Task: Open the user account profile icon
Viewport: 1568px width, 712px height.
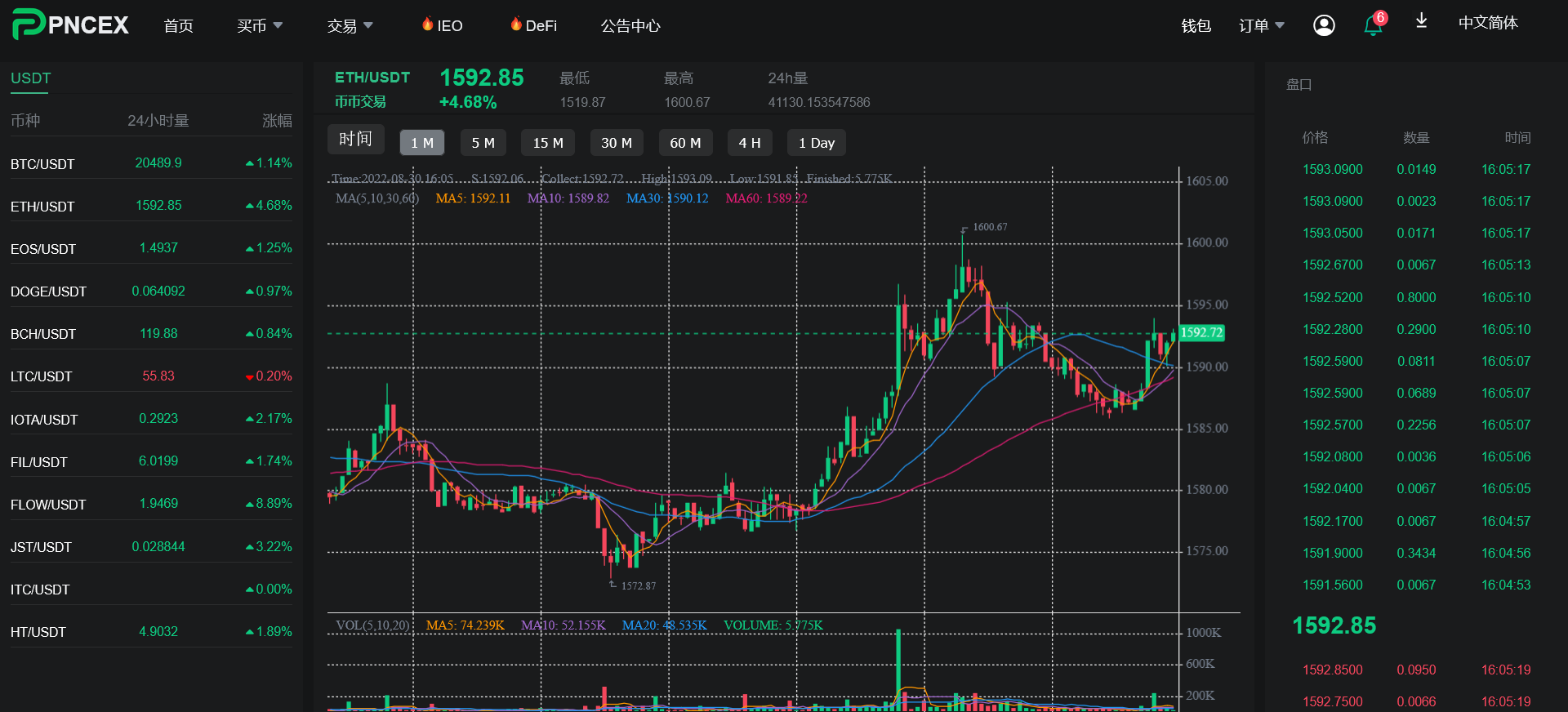Action: click(x=1324, y=25)
